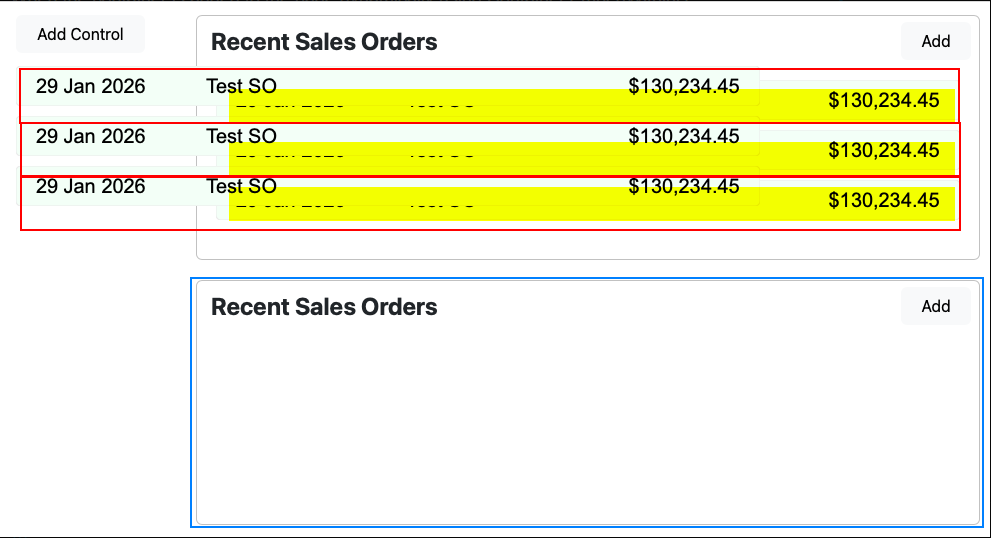This screenshot has width=991, height=538.
Task: Select the 29 Jan 2026 date in the third red-outlined row
Action: (90, 187)
